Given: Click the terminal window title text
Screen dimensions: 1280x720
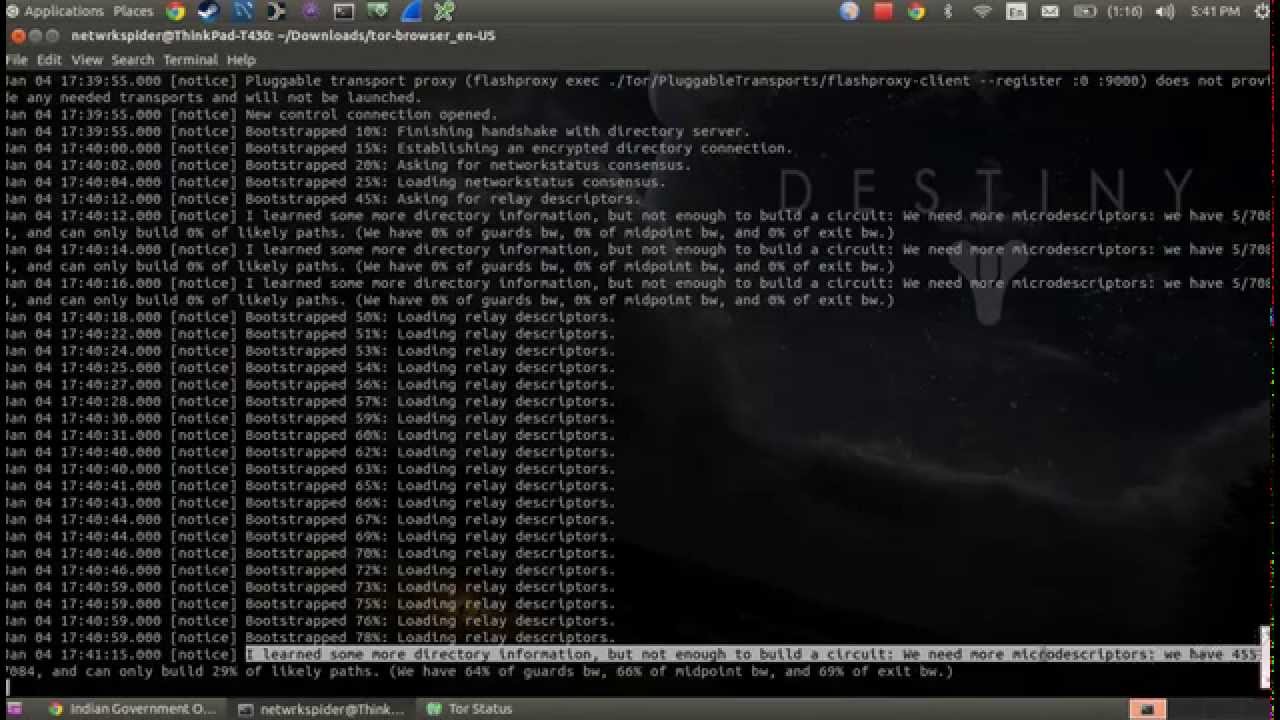Looking at the screenshot, I should click(283, 36).
